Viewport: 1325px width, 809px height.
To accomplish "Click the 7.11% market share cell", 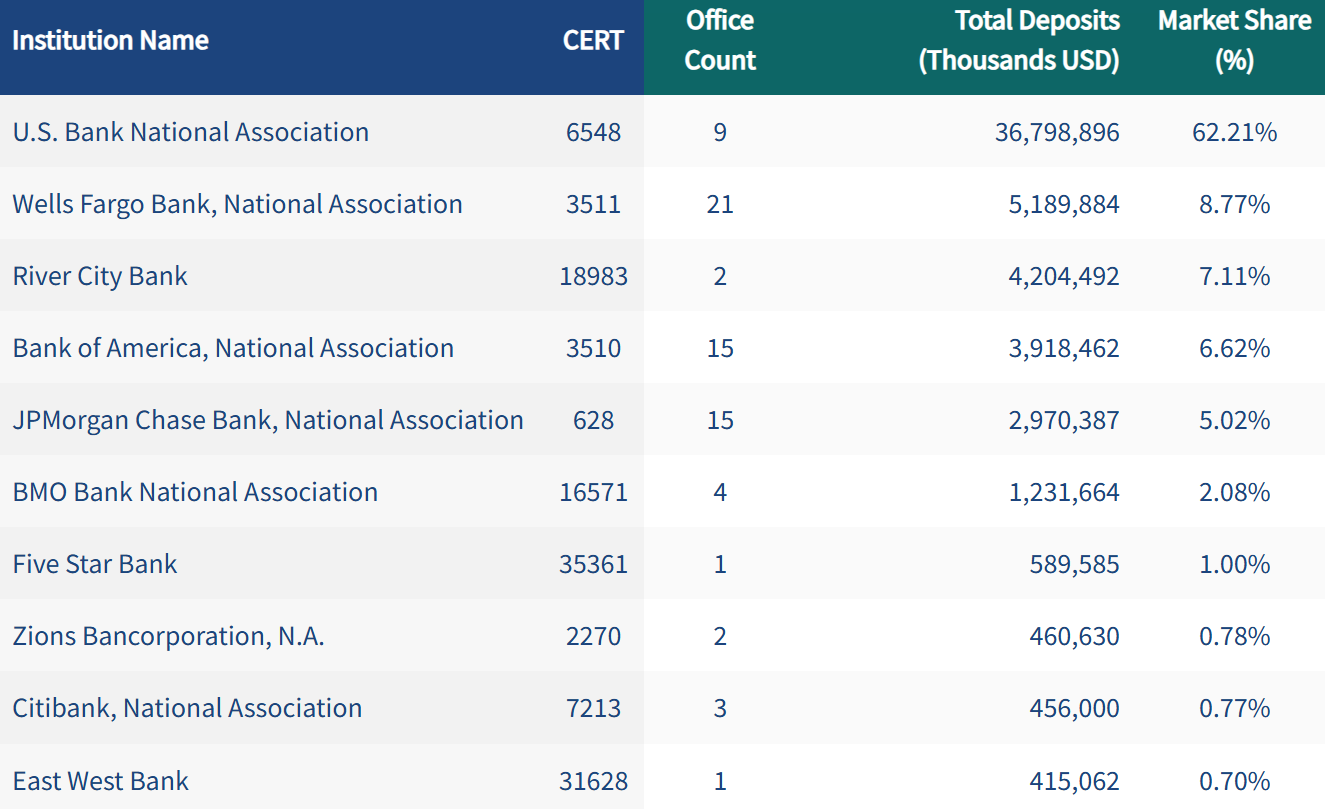I will click(1235, 276).
